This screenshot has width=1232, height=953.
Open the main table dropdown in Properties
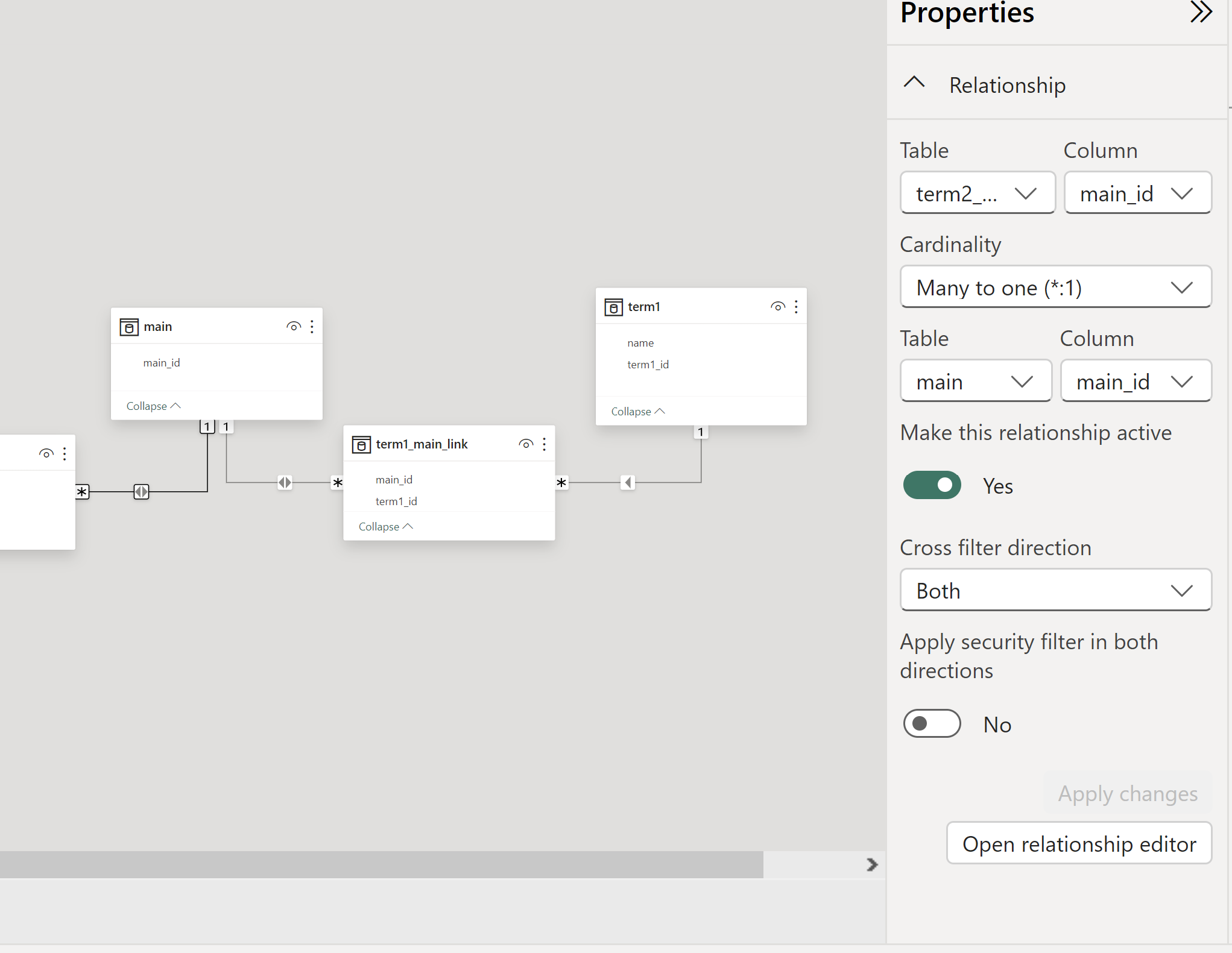(x=976, y=381)
